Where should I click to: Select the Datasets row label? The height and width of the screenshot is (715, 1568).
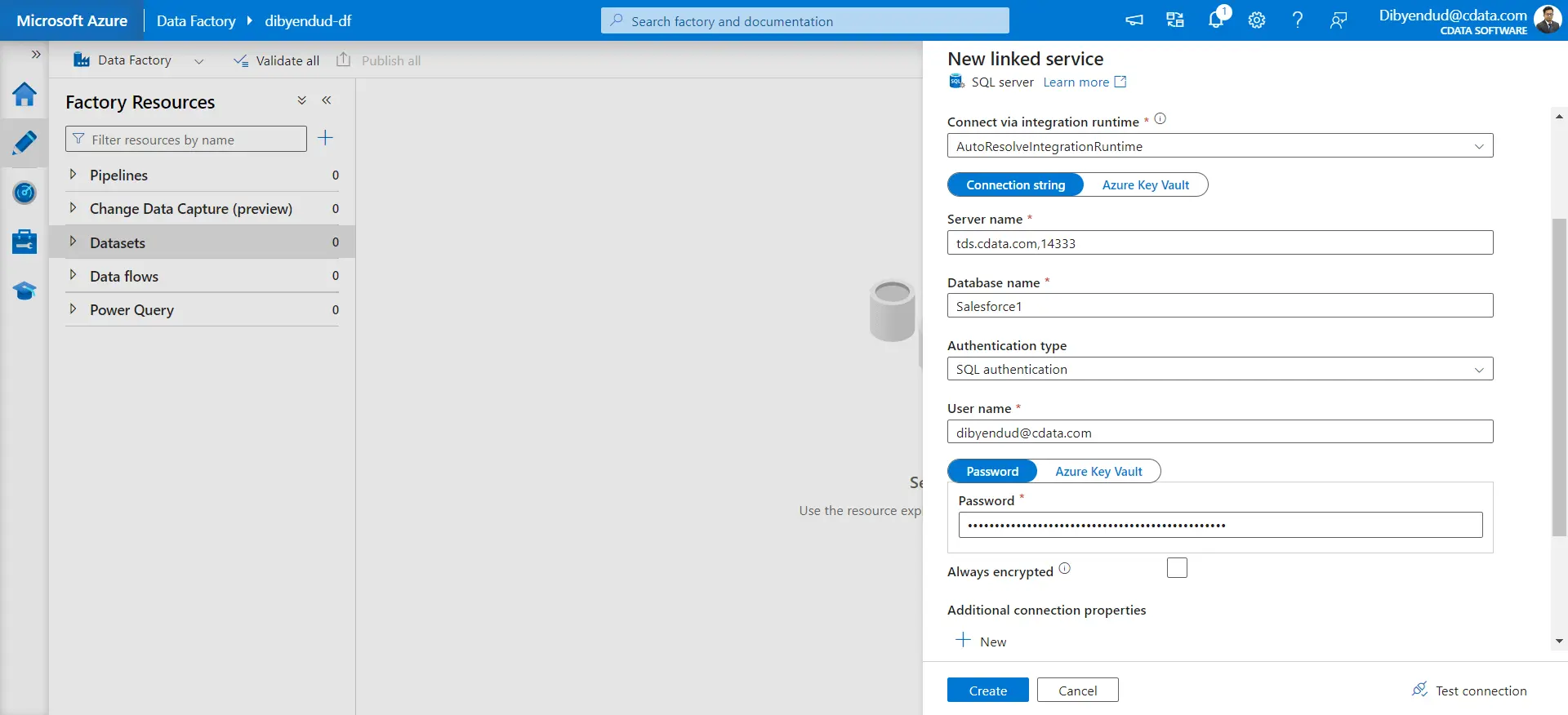[118, 243]
